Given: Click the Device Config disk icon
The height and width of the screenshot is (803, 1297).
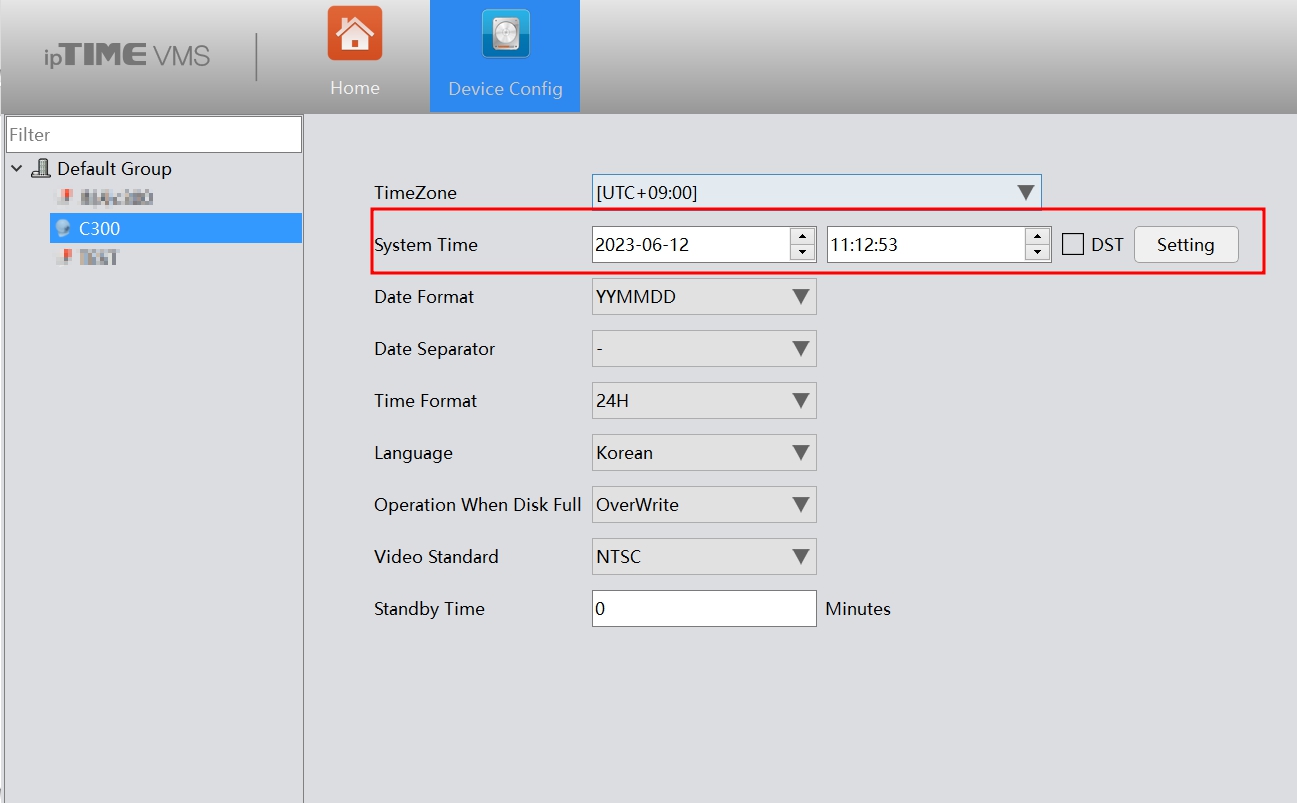Looking at the screenshot, I should pyautogui.click(x=505, y=34).
